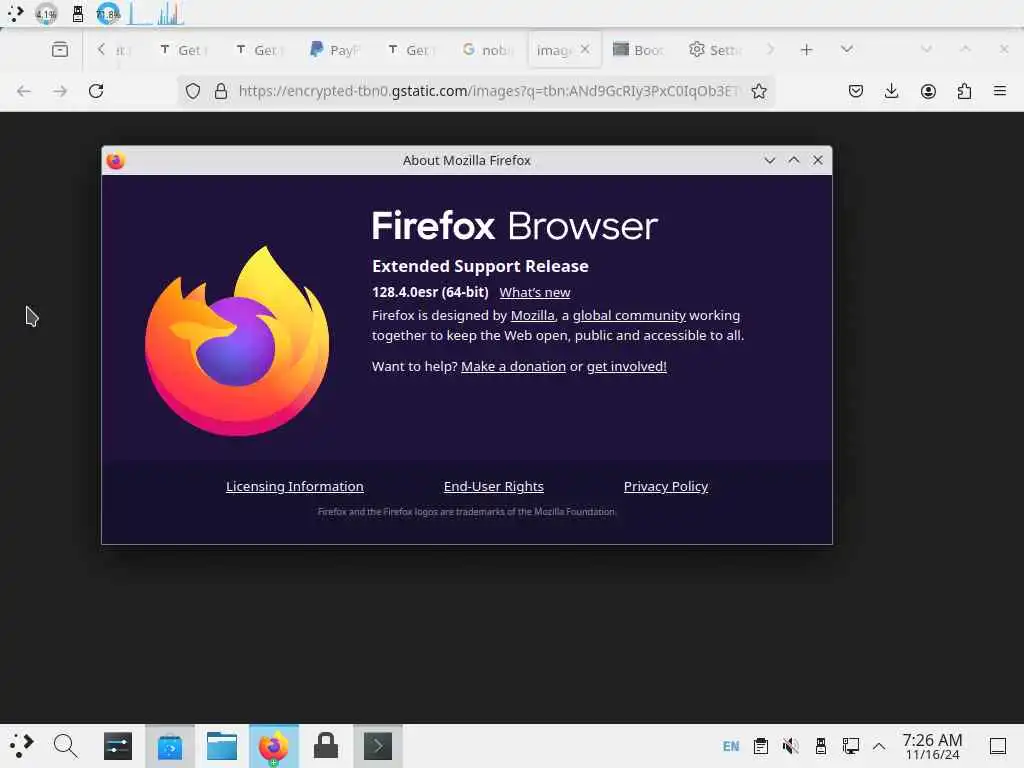Open the global community link
This screenshot has width=1024, height=768.
[629, 315]
